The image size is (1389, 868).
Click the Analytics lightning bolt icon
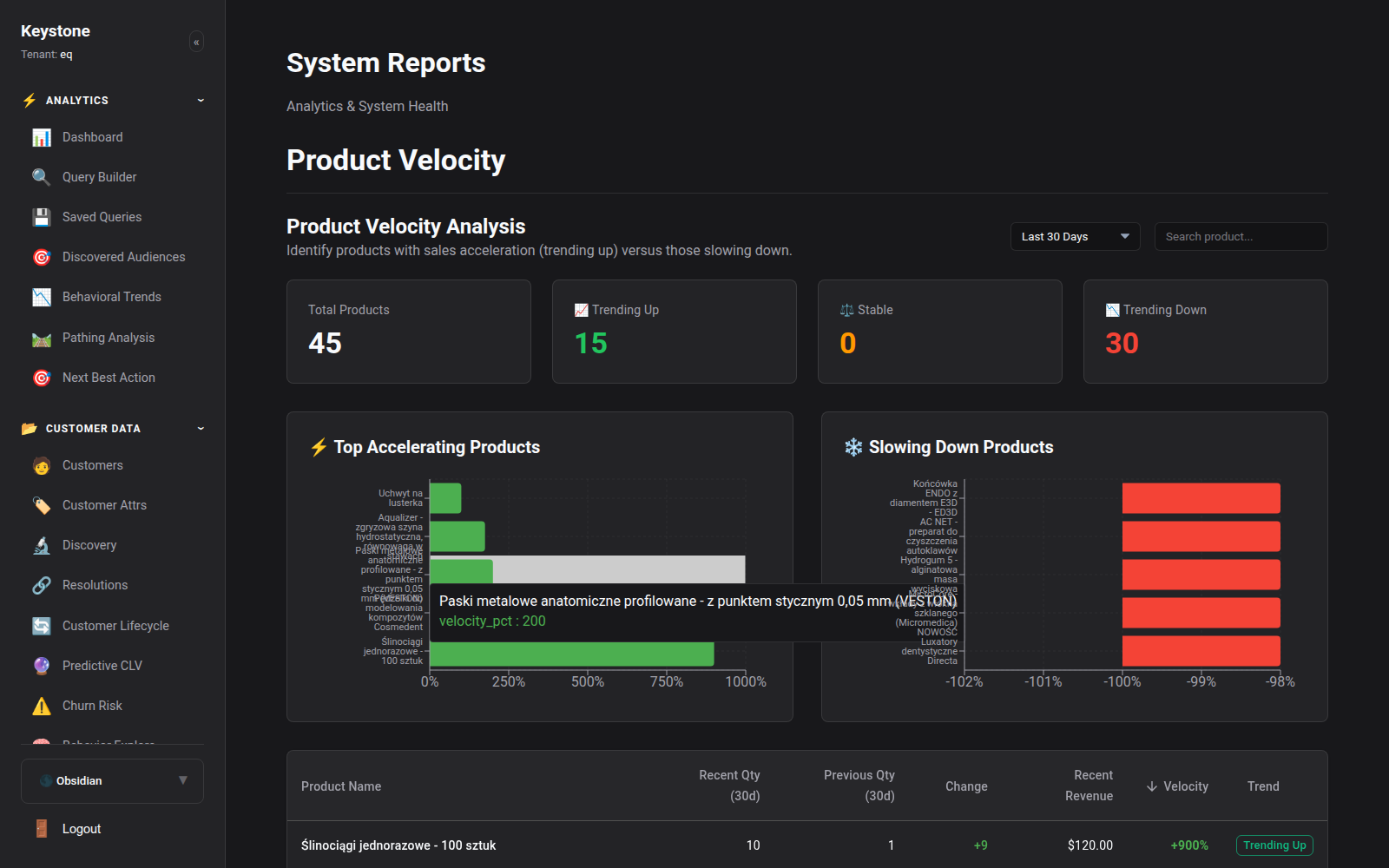point(30,101)
